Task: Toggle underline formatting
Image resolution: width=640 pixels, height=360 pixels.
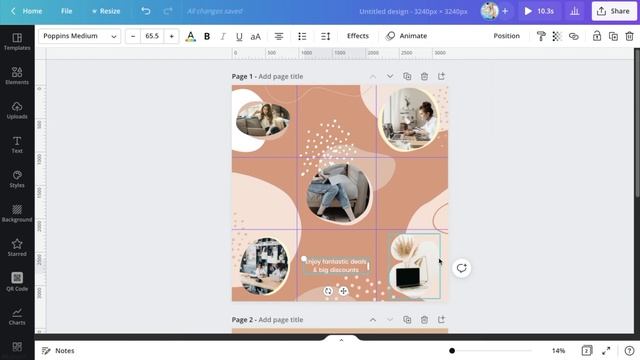Action: click(x=239, y=37)
